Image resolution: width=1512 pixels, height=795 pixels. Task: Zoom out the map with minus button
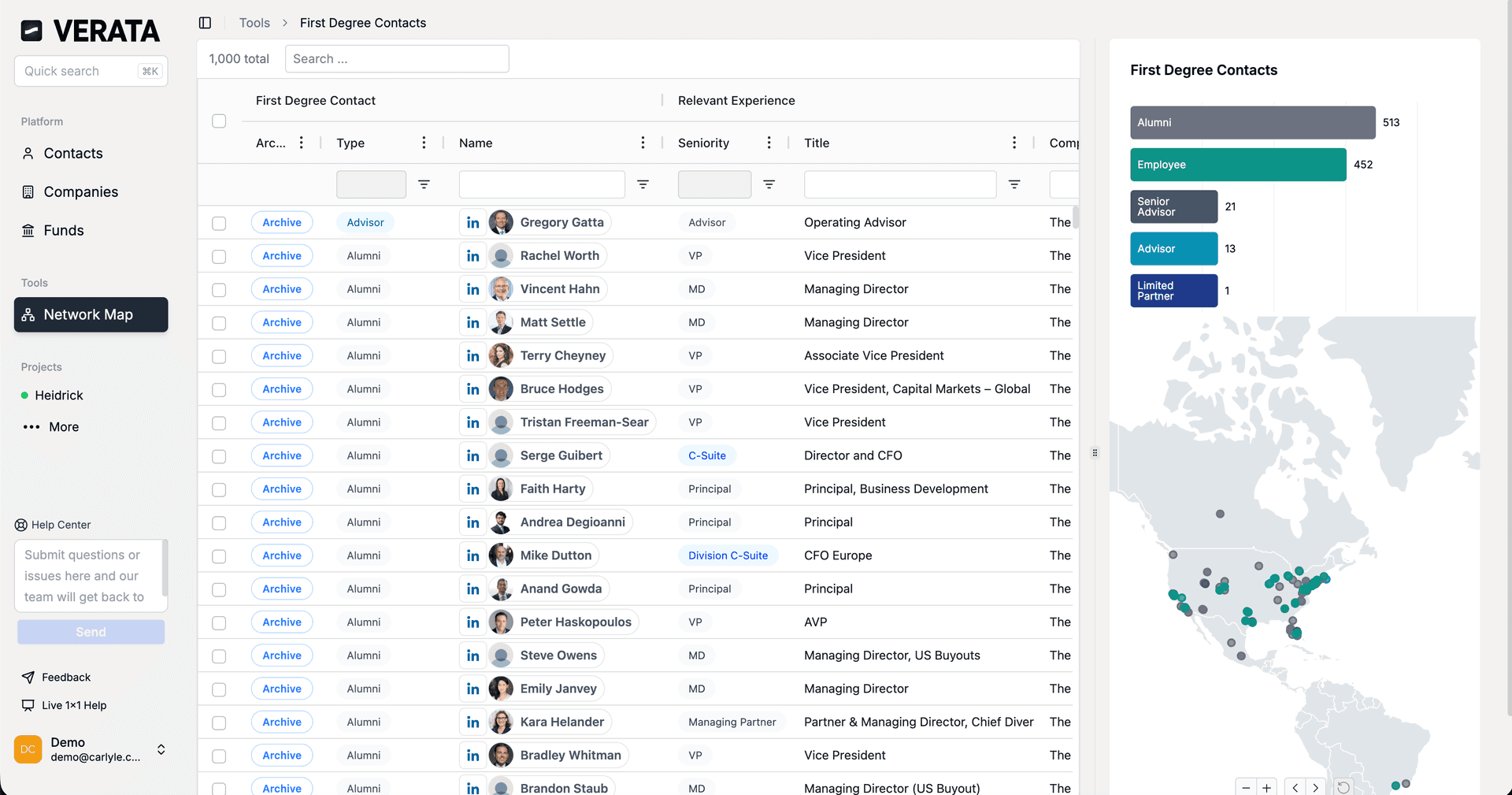pyautogui.click(x=1246, y=787)
